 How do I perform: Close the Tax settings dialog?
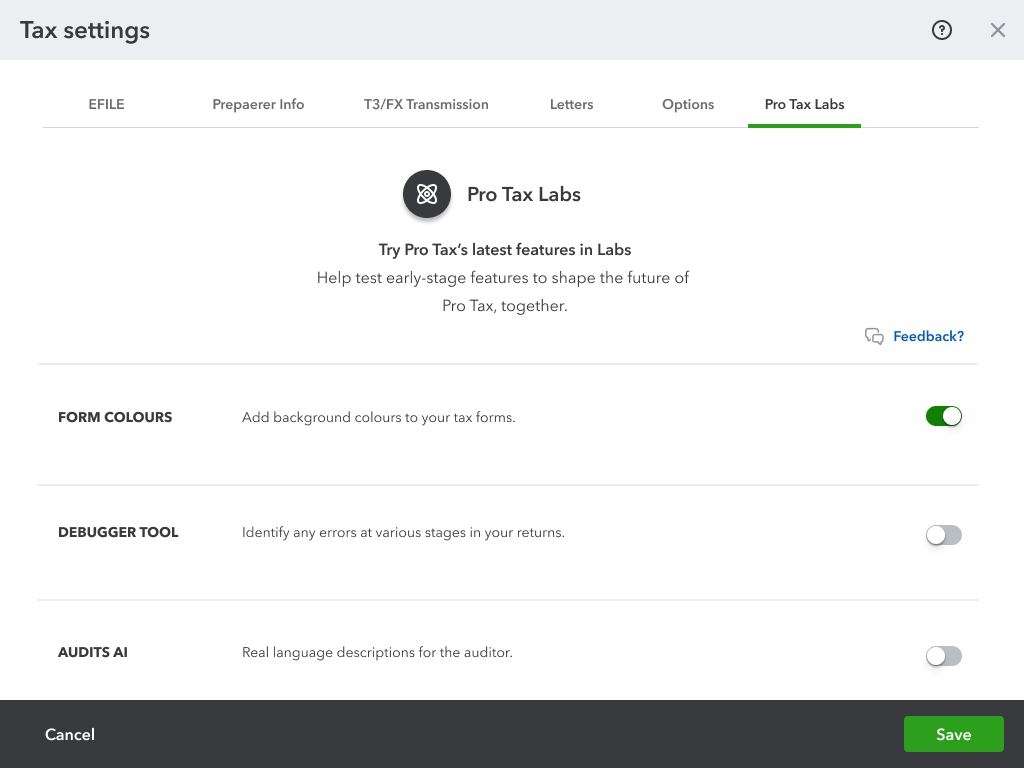(997, 30)
